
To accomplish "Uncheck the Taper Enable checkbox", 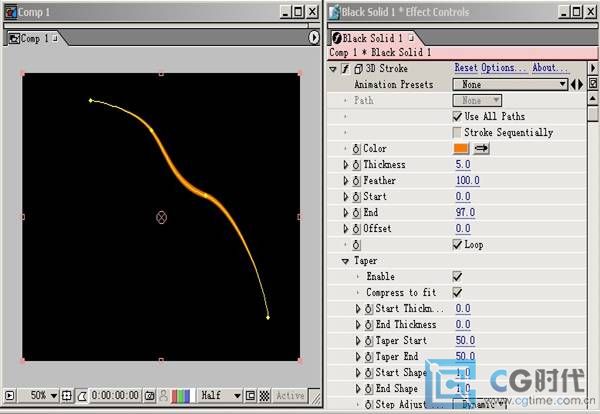I will [457, 276].
